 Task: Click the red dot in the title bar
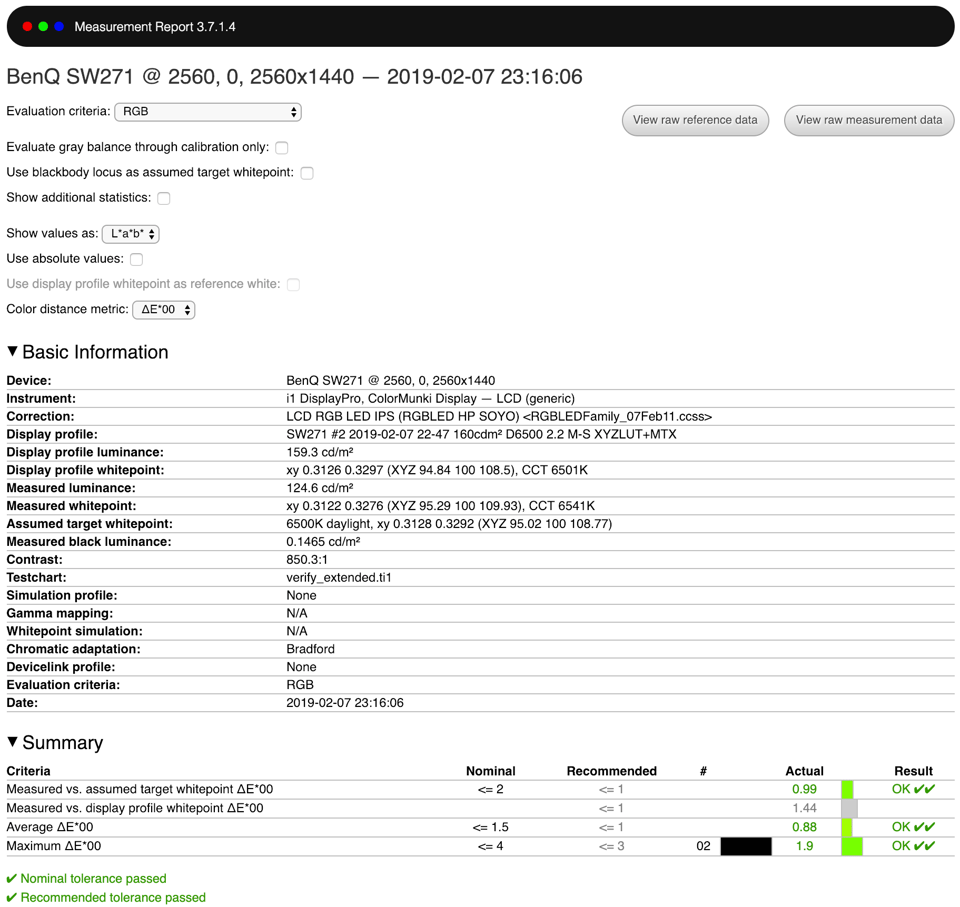27,26
